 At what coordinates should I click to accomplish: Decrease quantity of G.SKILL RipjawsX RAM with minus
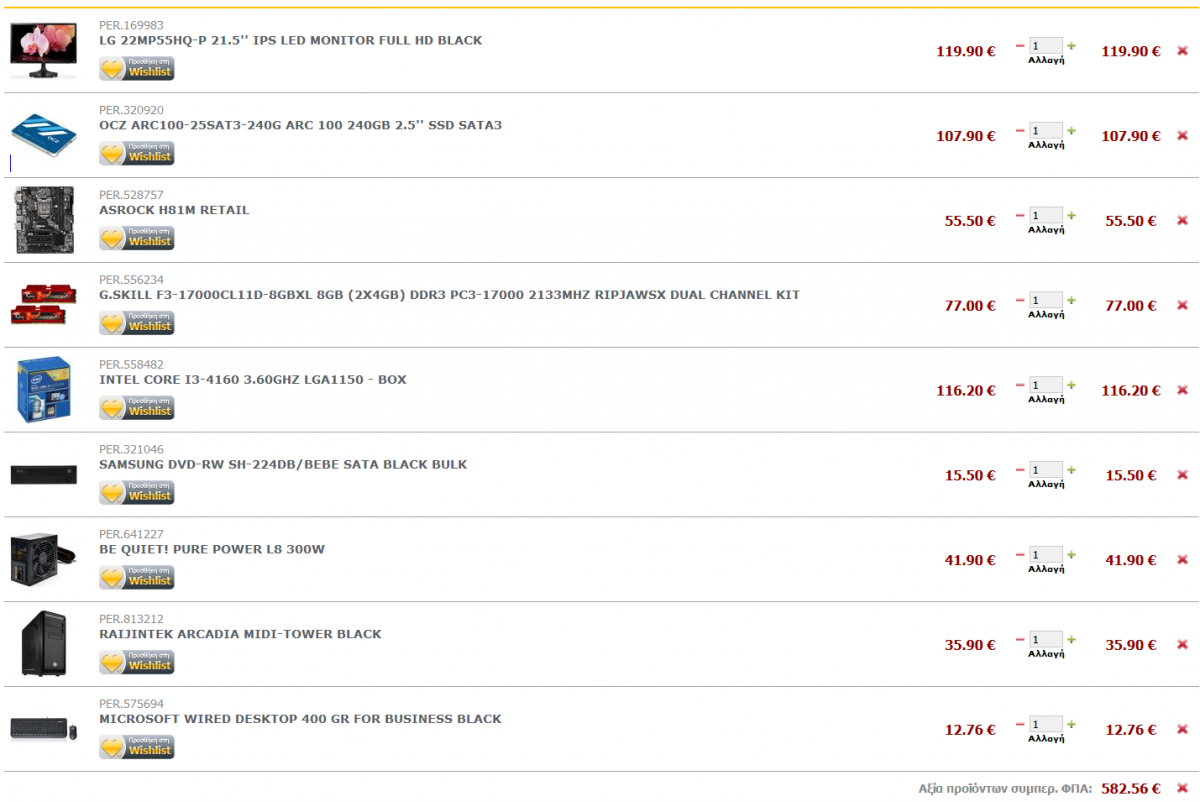[1020, 300]
